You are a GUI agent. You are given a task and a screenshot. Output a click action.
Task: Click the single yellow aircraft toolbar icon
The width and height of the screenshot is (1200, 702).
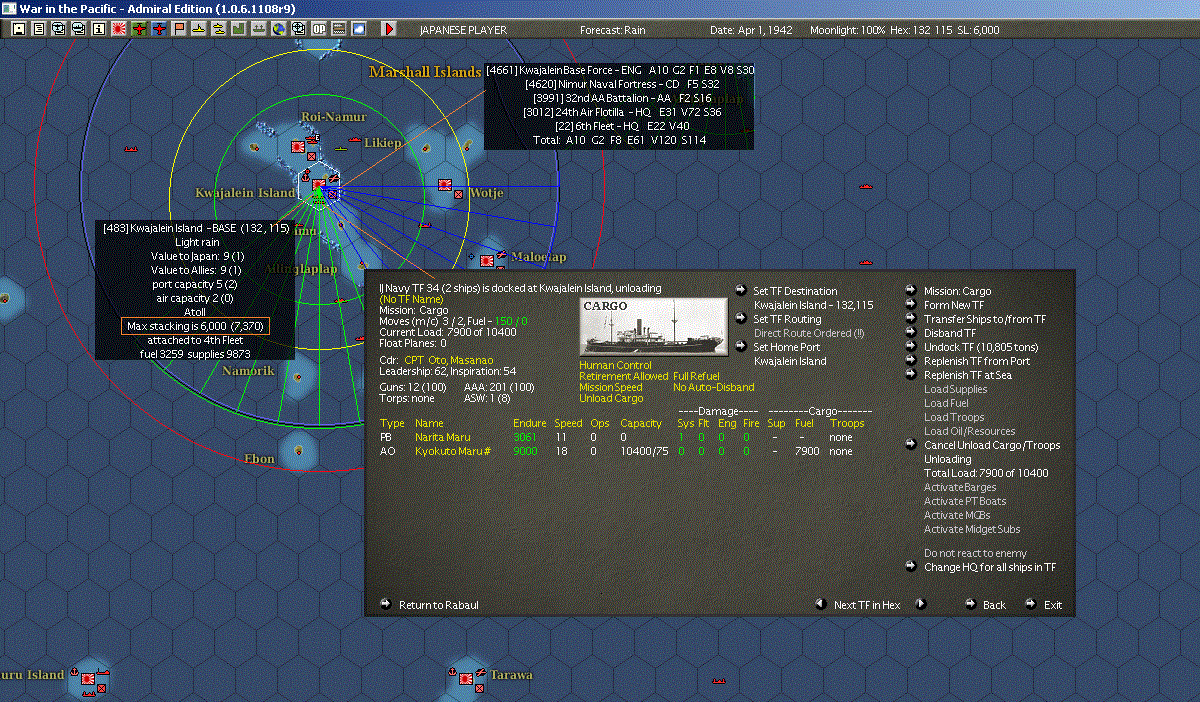(198, 29)
